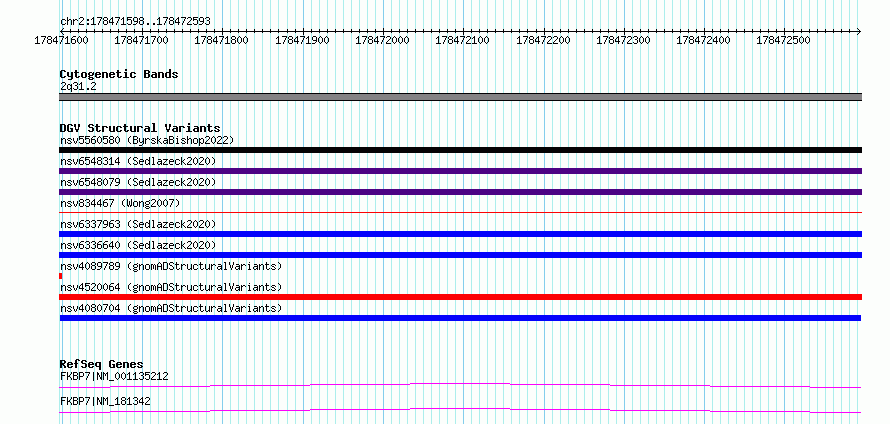Click the right arrowhead of the ruler
890x424 pixels.
pos(859,31)
